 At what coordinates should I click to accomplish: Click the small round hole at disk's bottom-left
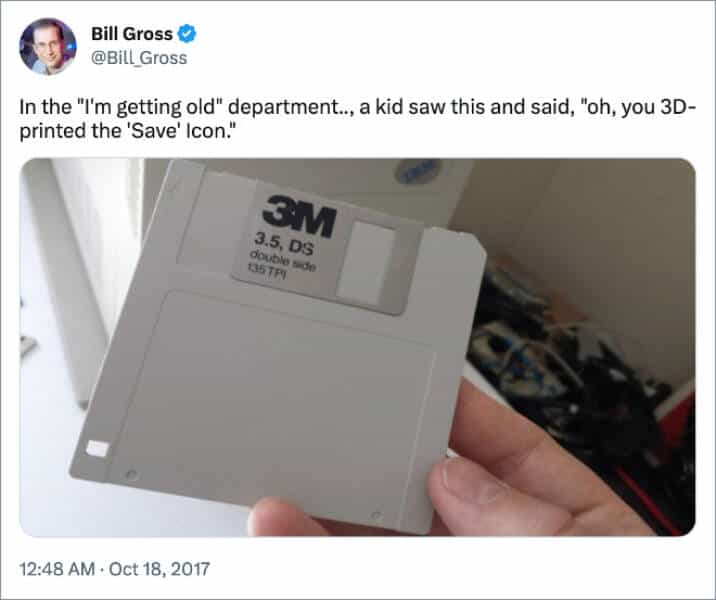click(x=132, y=474)
